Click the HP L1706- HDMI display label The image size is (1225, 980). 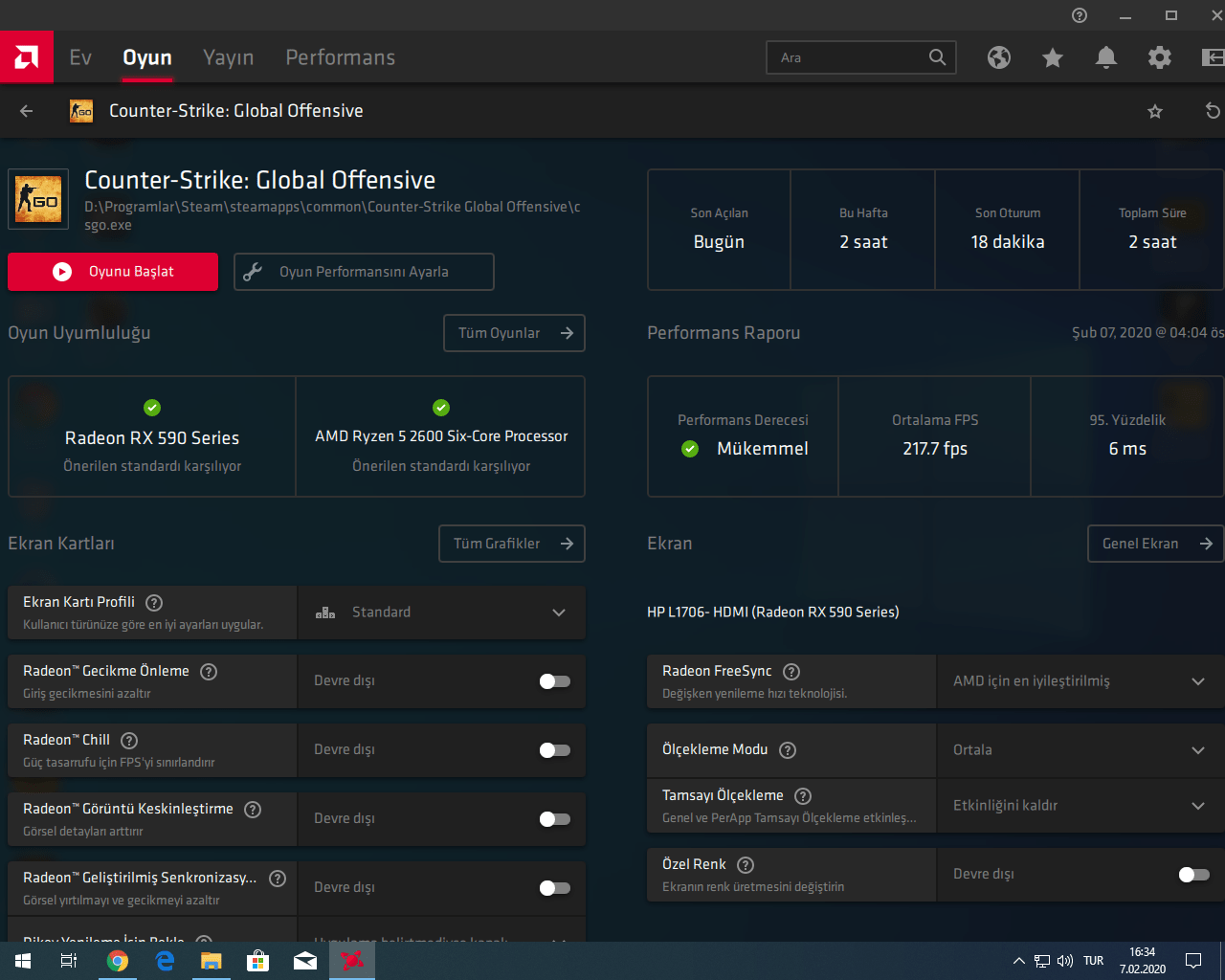pyautogui.click(x=773, y=612)
